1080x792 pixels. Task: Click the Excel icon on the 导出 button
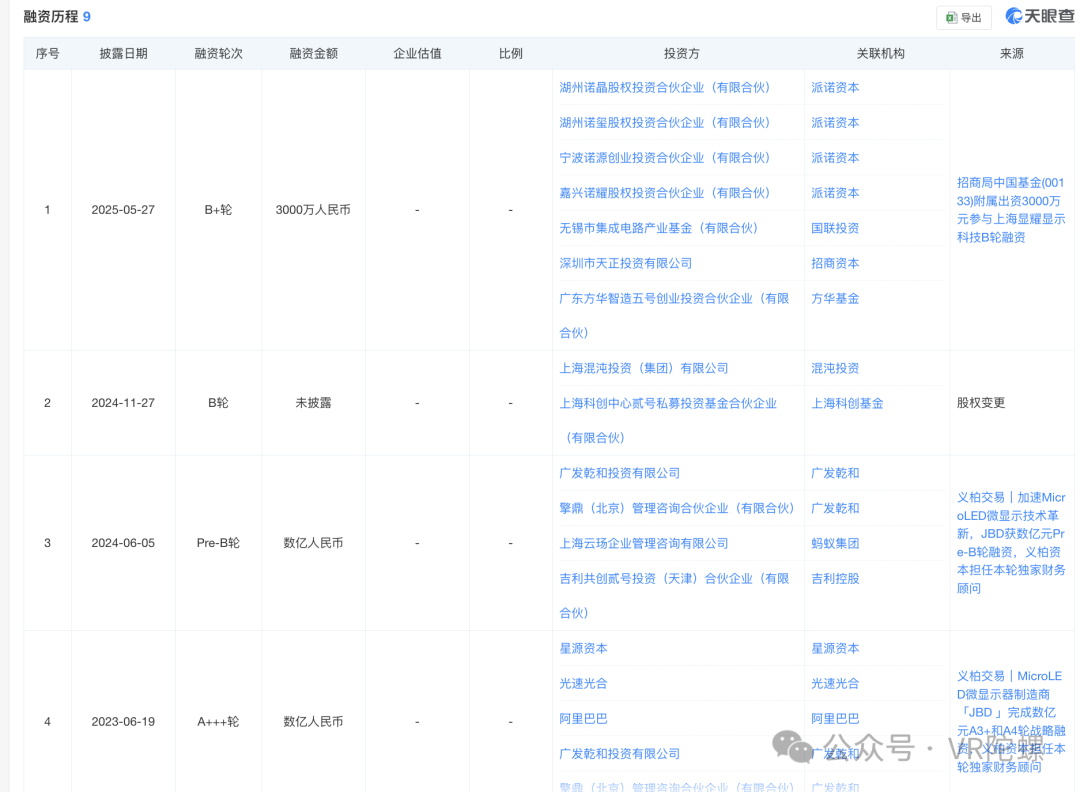(x=951, y=18)
